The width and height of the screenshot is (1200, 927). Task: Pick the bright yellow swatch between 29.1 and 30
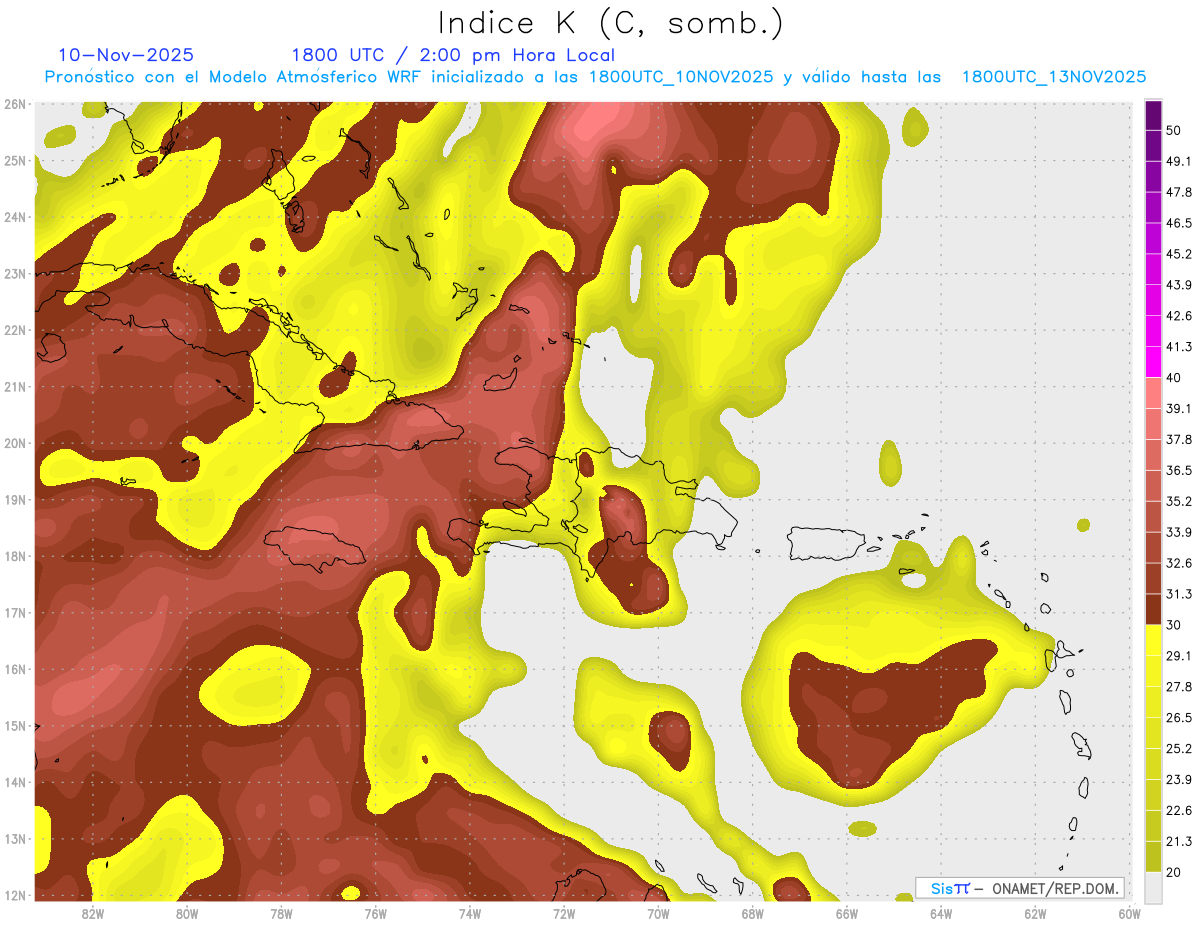1153,640
